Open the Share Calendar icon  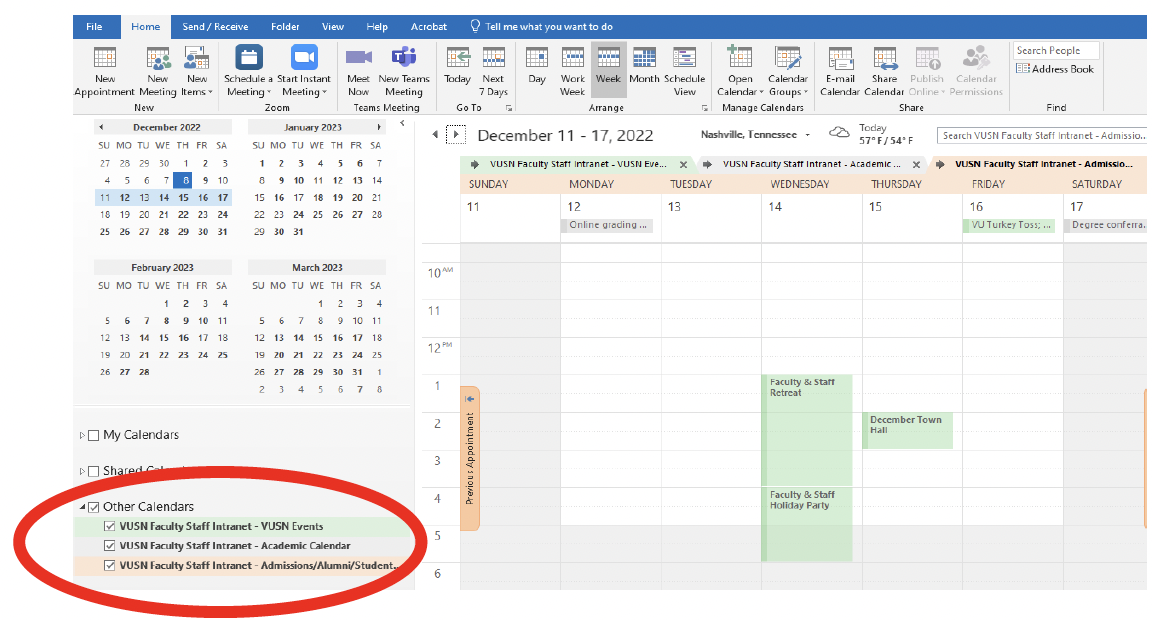coord(884,60)
